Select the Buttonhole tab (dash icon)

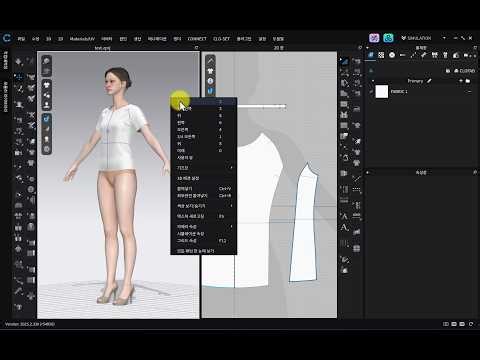coord(403,55)
